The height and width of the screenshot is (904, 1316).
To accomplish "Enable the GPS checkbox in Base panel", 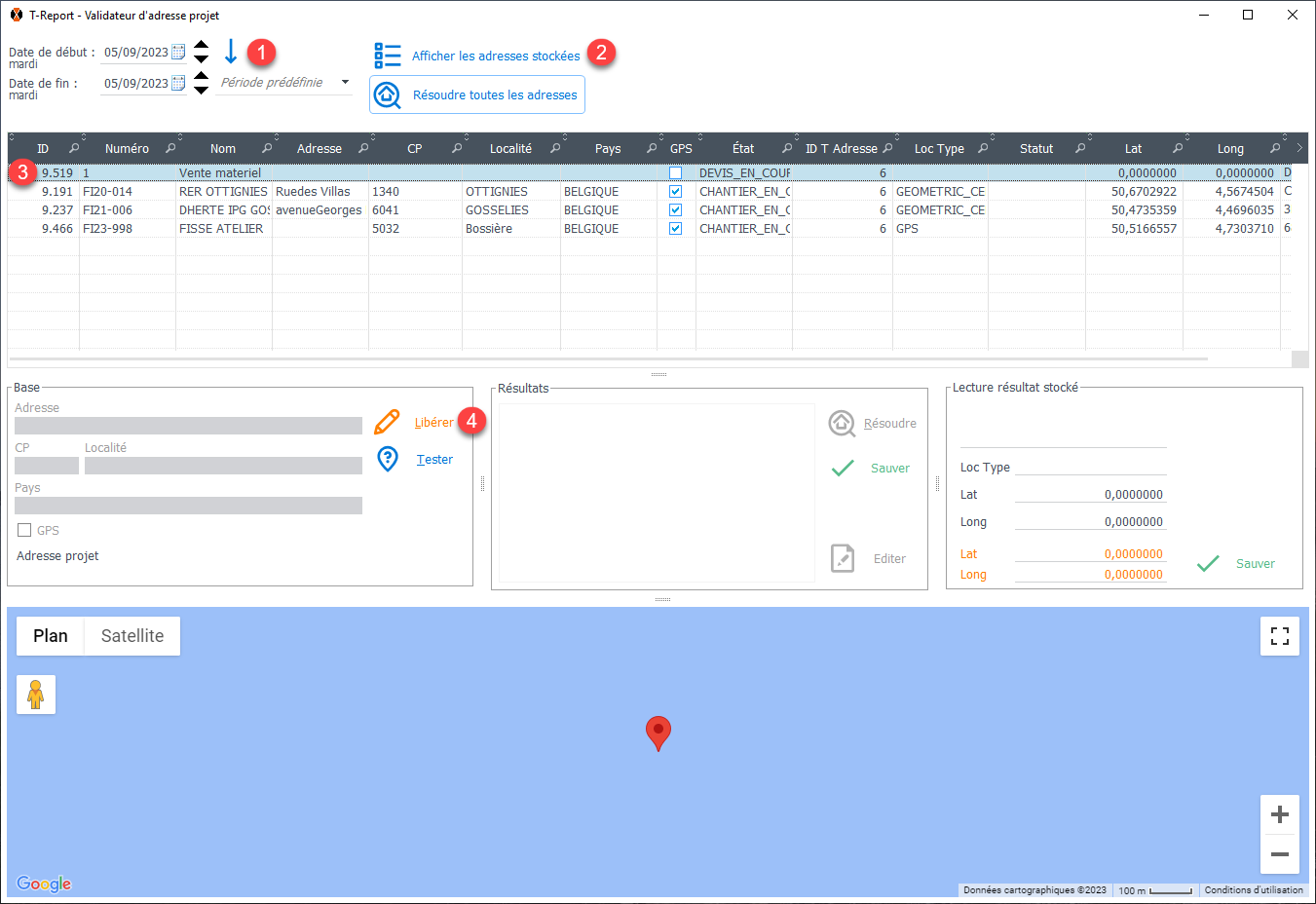I will coord(24,530).
